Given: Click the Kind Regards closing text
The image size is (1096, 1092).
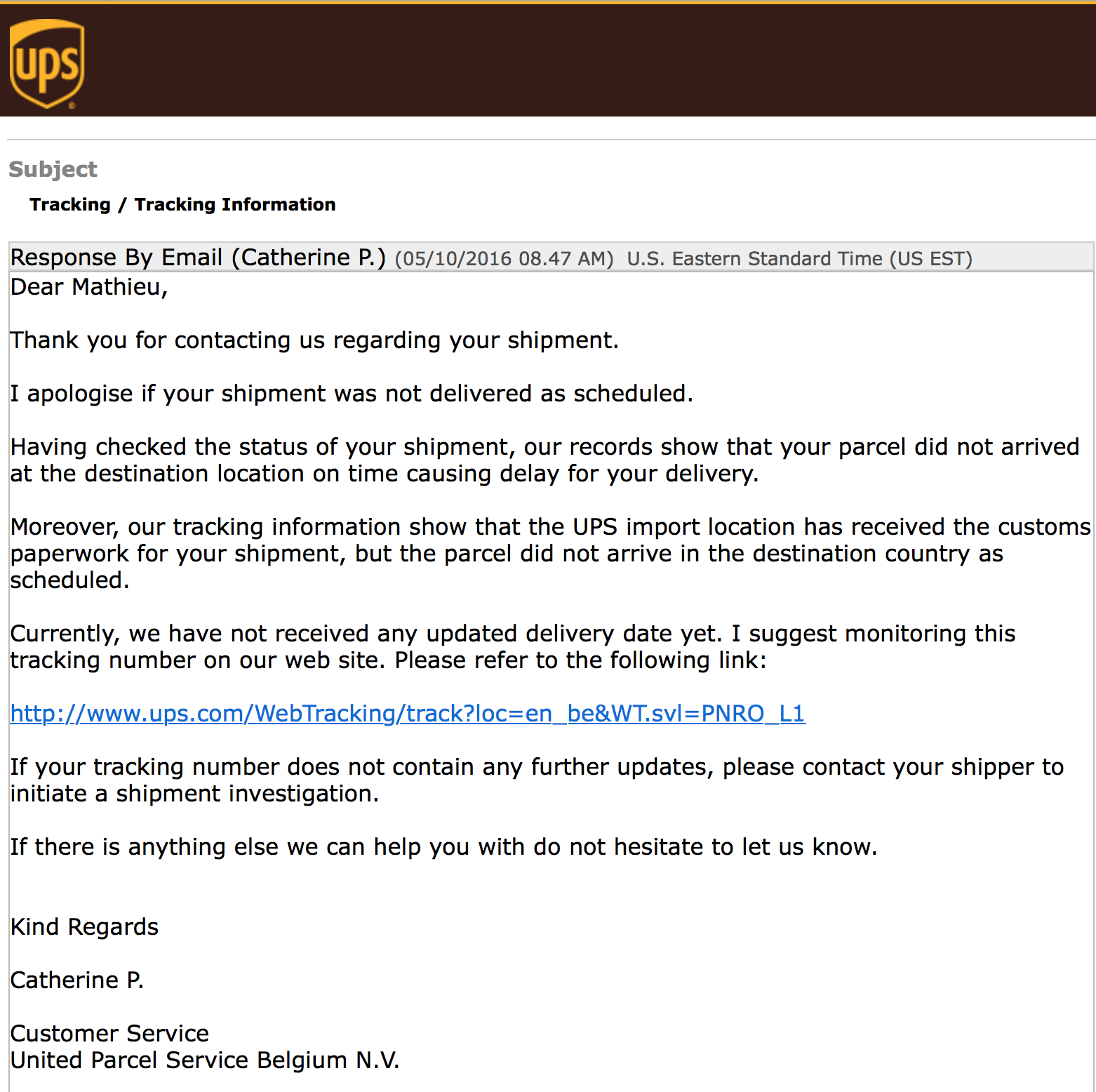Looking at the screenshot, I should (84, 926).
